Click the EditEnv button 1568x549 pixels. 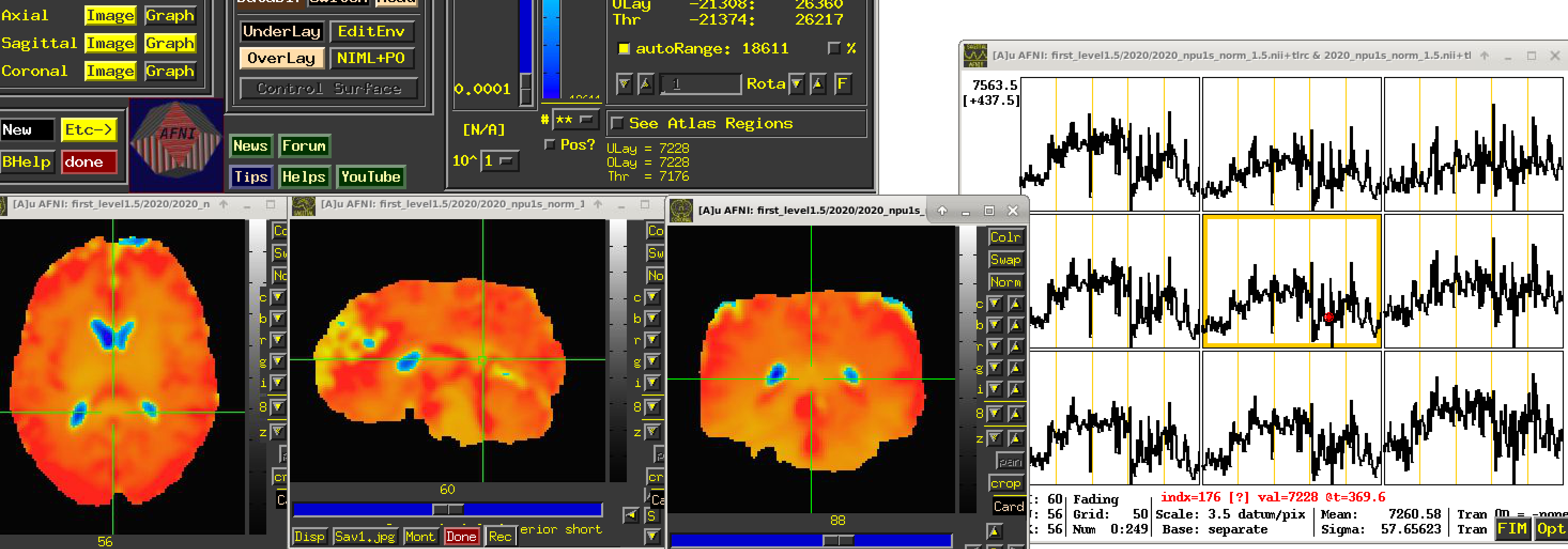pyautogui.click(x=371, y=32)
